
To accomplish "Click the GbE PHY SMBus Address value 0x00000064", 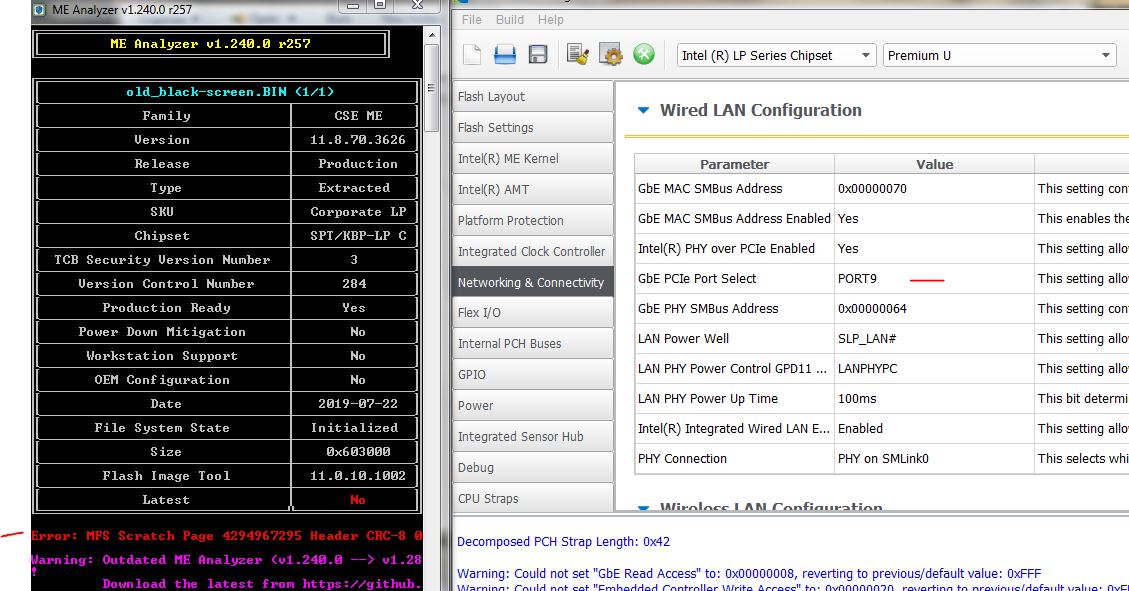I will (x=934, y=309).
